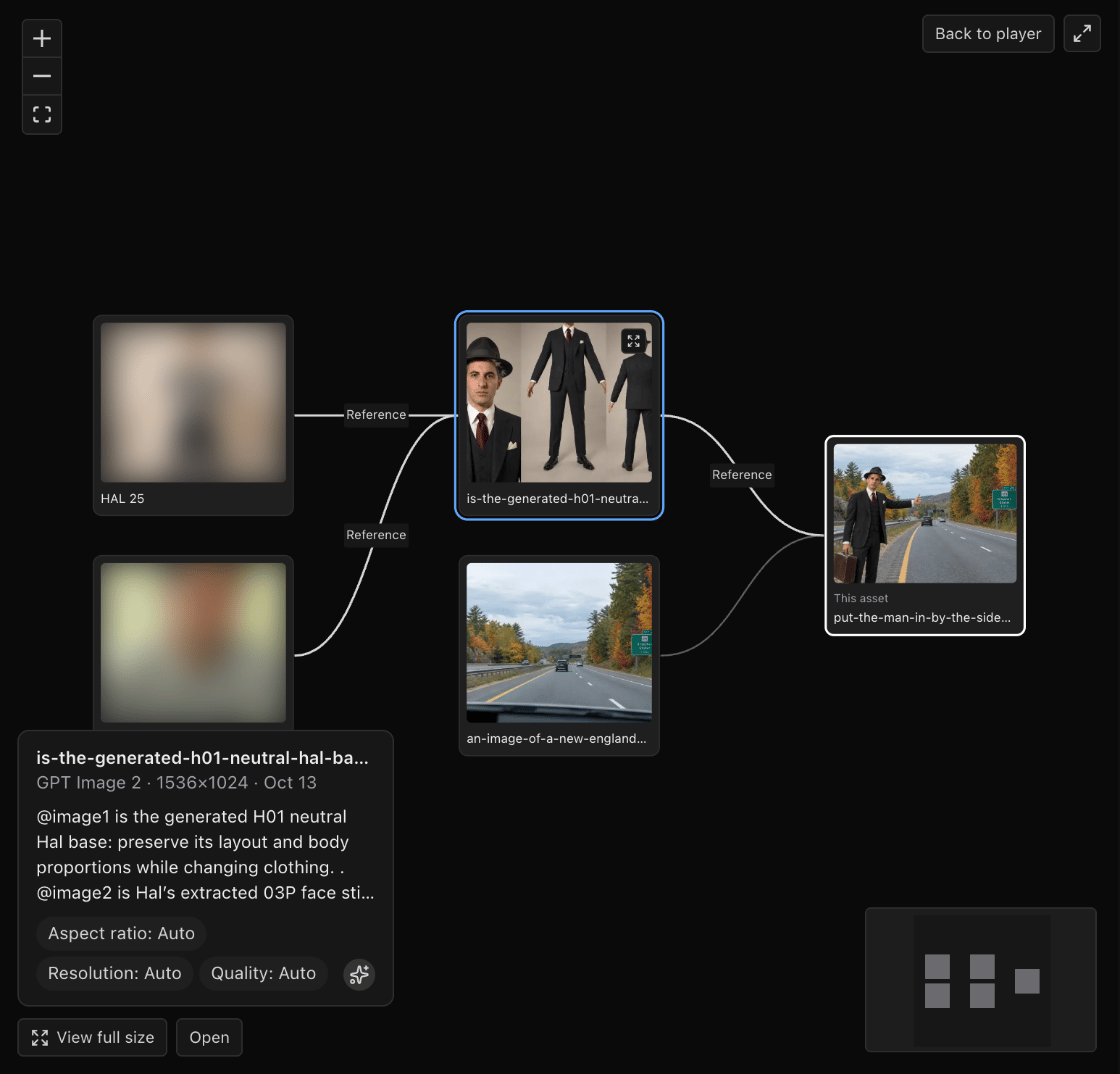Select the put-the-man-in-by-the-side asset node
The height and width of the screenshot is (1074, 1120).
(925, 535)
